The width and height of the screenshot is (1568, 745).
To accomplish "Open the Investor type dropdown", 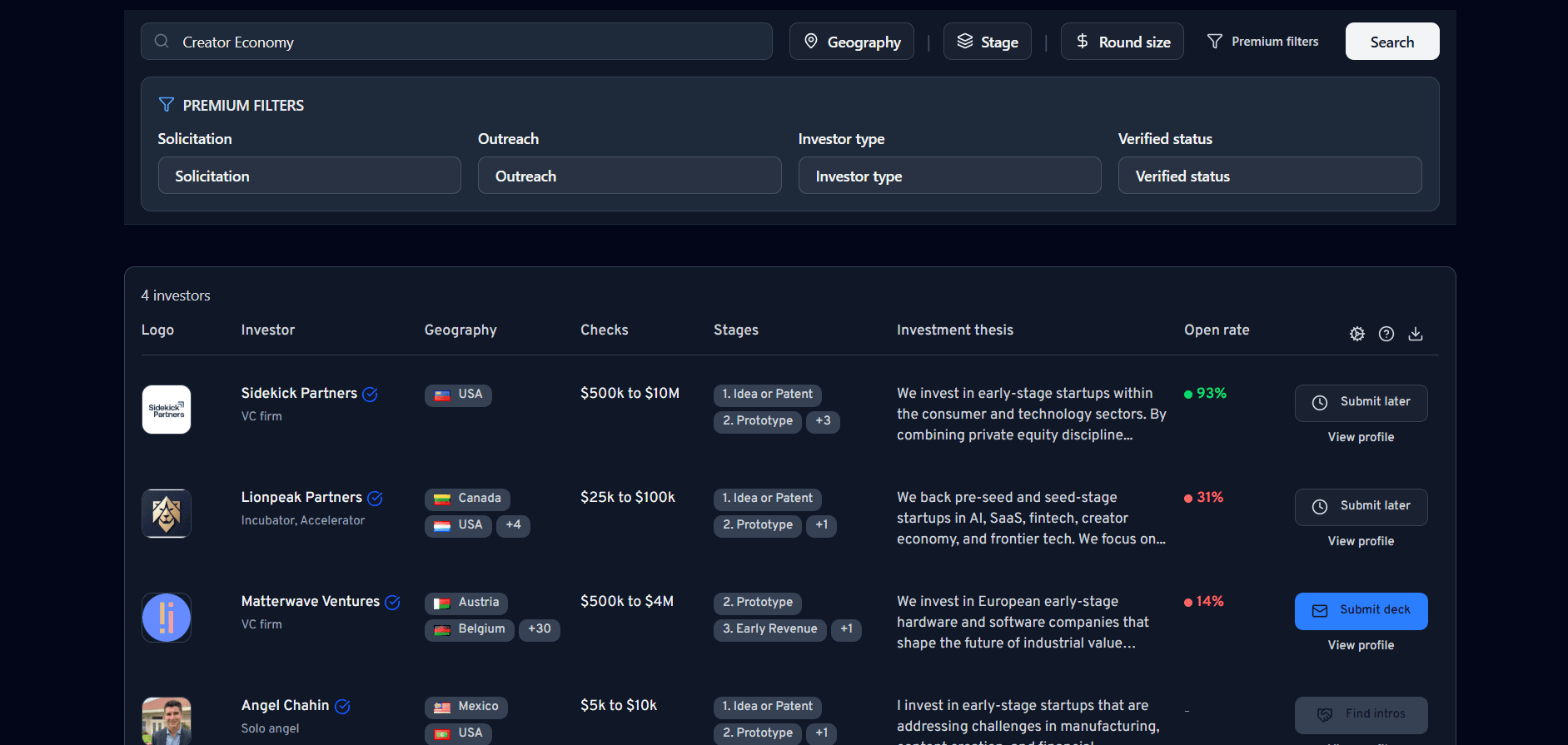I will coord(950,176).
